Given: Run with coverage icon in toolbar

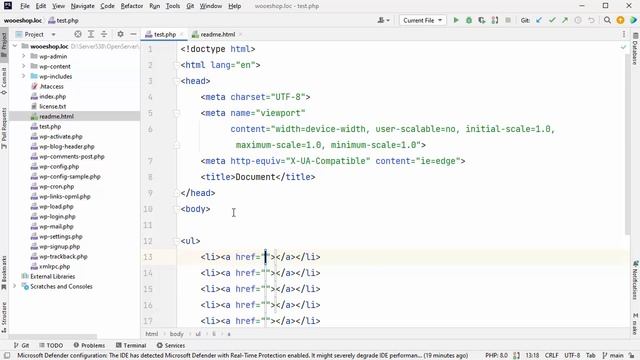Looking at the screenshot, I should pyautogui.click(x=482, y=20).
